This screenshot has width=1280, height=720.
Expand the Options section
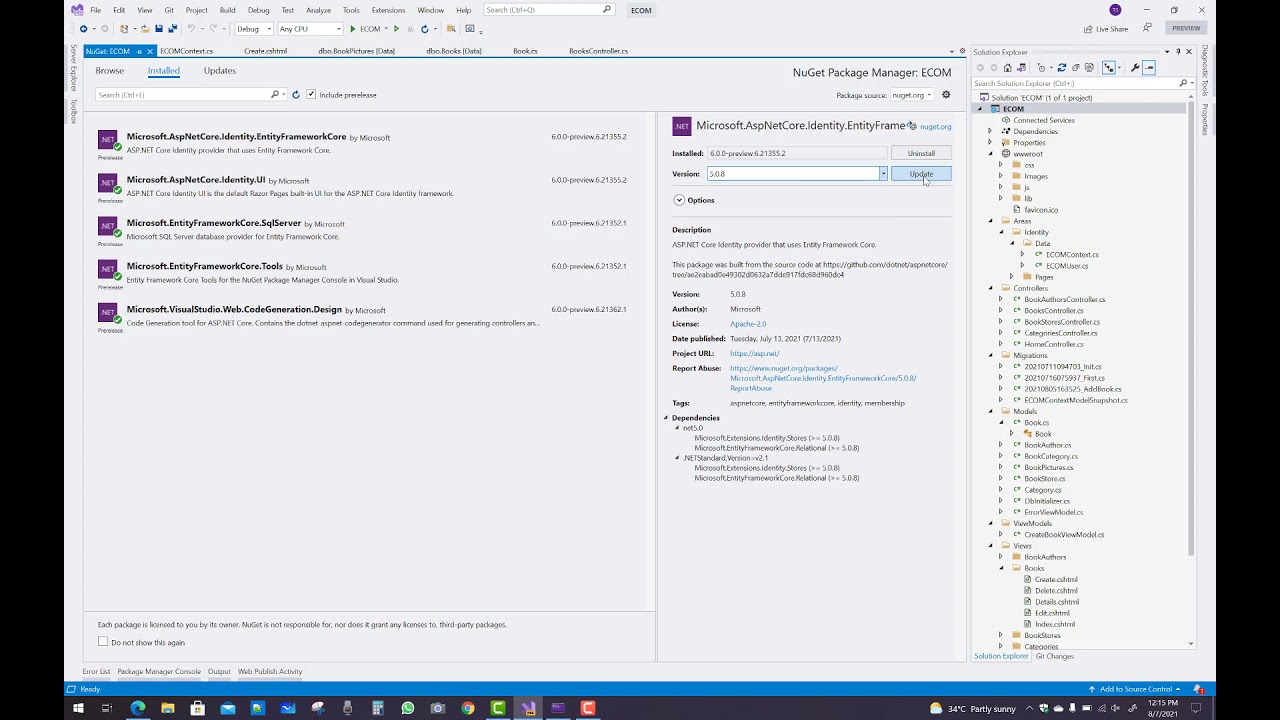coord(679,200)
